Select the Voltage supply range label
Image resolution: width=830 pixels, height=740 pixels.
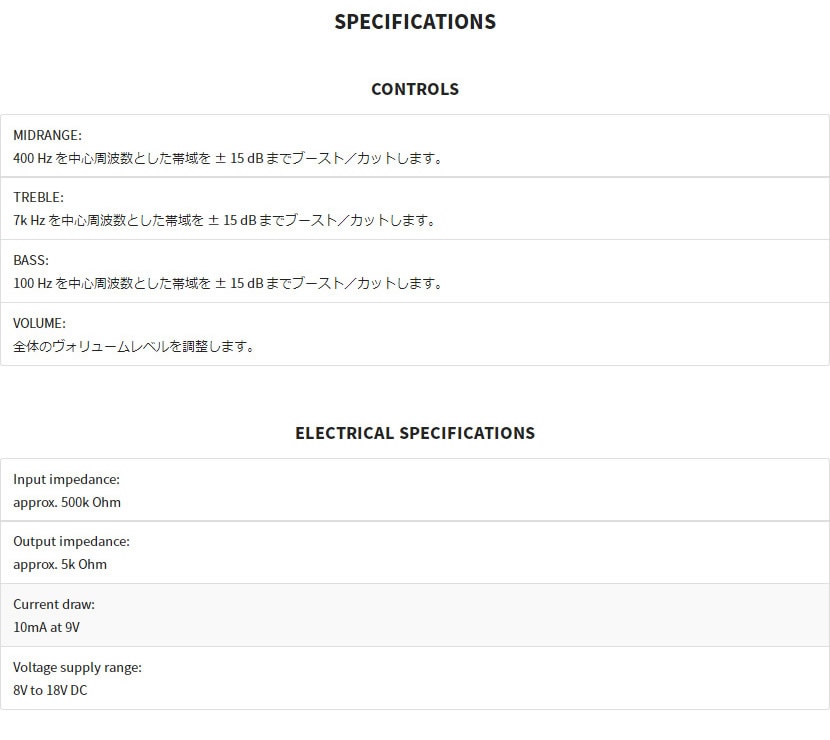[77, 668]
